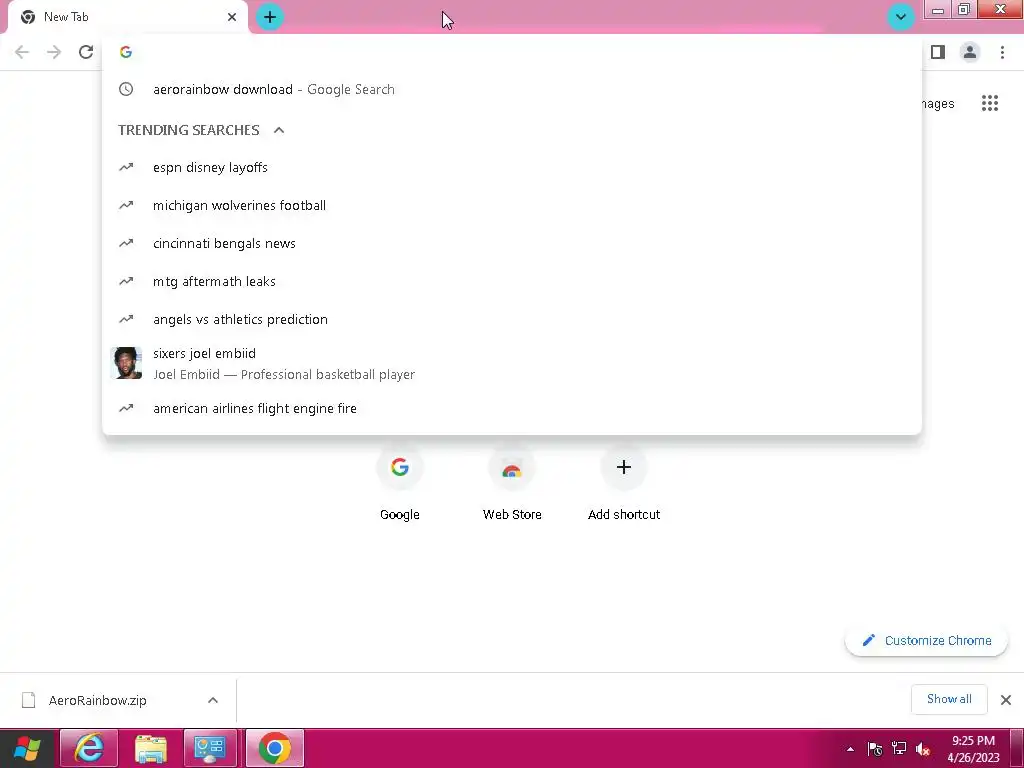Image resolution: width=1024 pixels, height=768 pixels.
Task: Open the Control Panel taskbar icon
Action: (210, 748)
